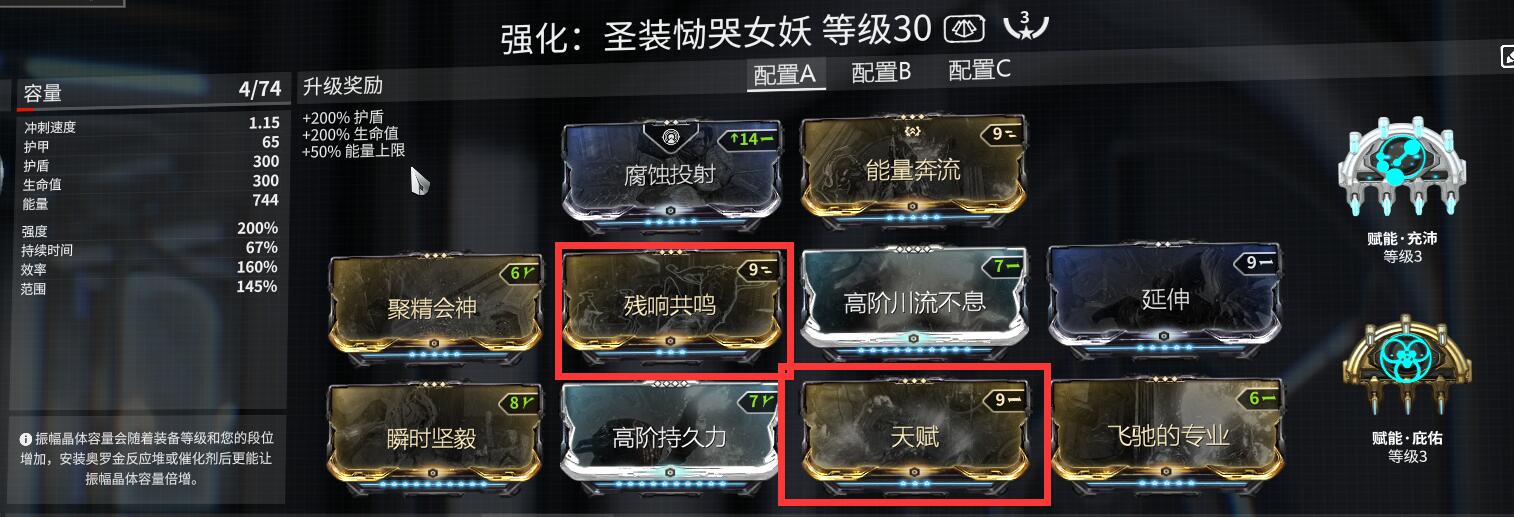The image size is (1514, 517).
Task: Select the 天赋 mod card
Action: click(914, 434)
